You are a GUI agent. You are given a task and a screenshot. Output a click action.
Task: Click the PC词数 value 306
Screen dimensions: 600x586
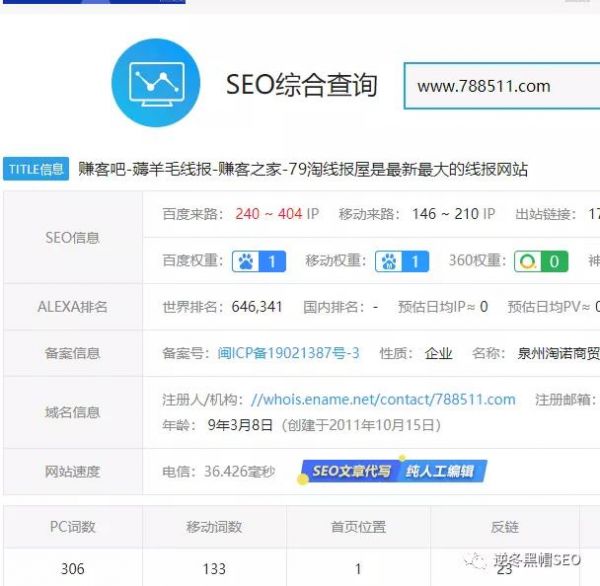(x=72, y=568)
